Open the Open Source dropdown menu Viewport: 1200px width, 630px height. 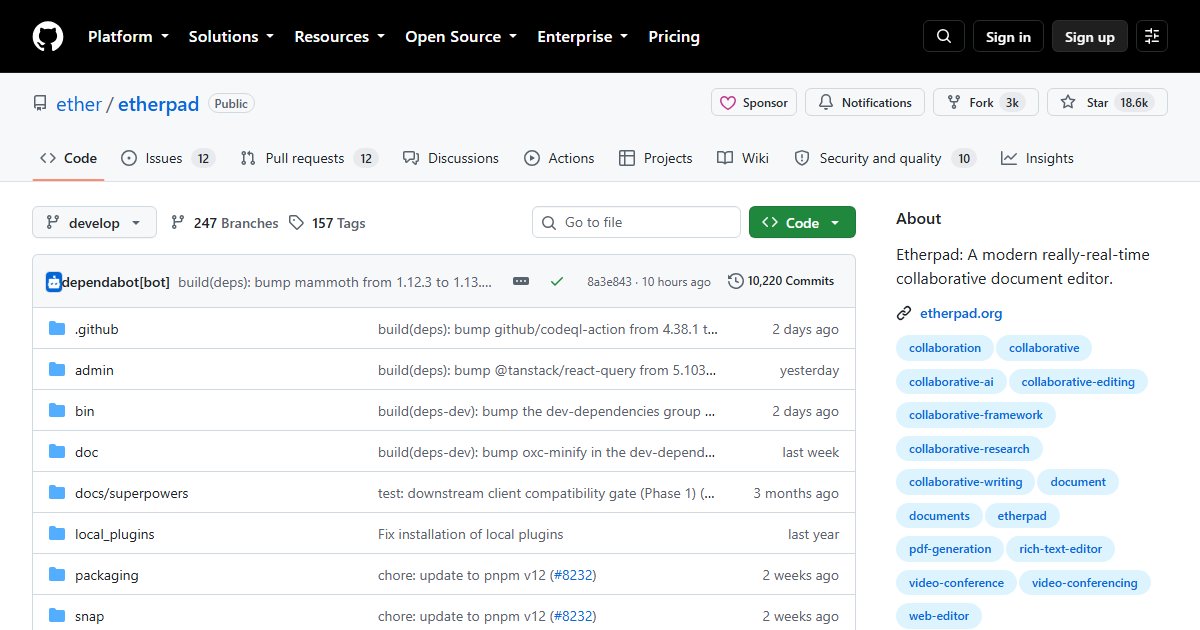click(461, 37)
